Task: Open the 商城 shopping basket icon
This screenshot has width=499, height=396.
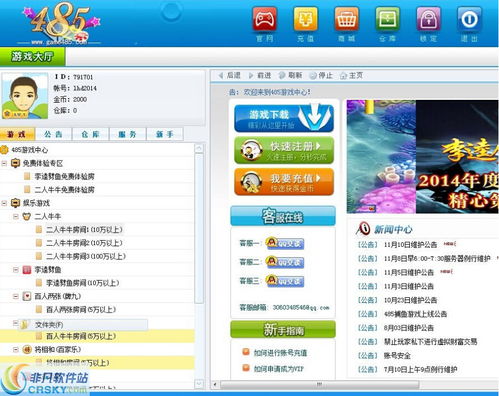Action: point(347,19)
